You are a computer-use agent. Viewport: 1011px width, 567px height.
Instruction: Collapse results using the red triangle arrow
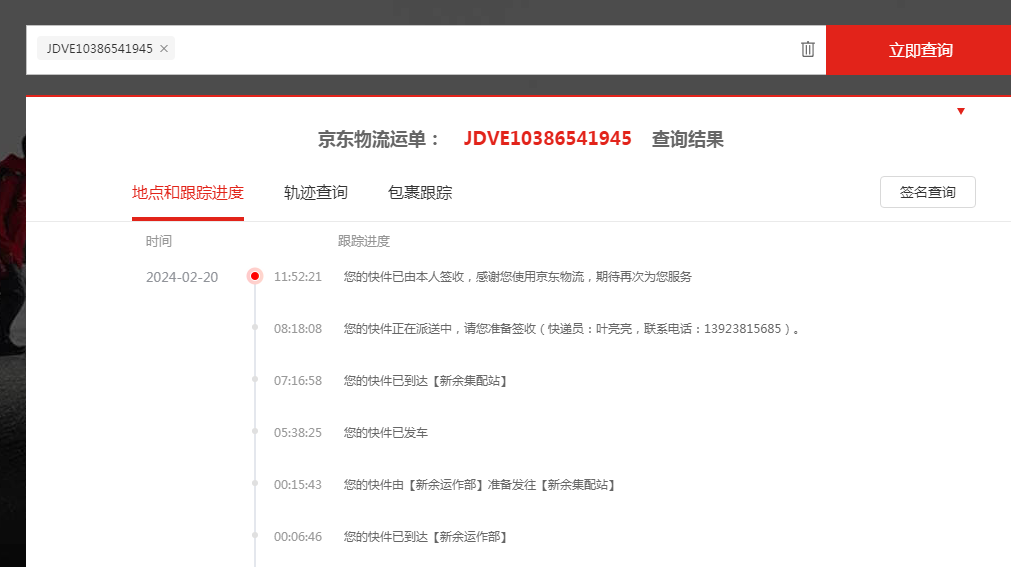[x=961, y=111]
